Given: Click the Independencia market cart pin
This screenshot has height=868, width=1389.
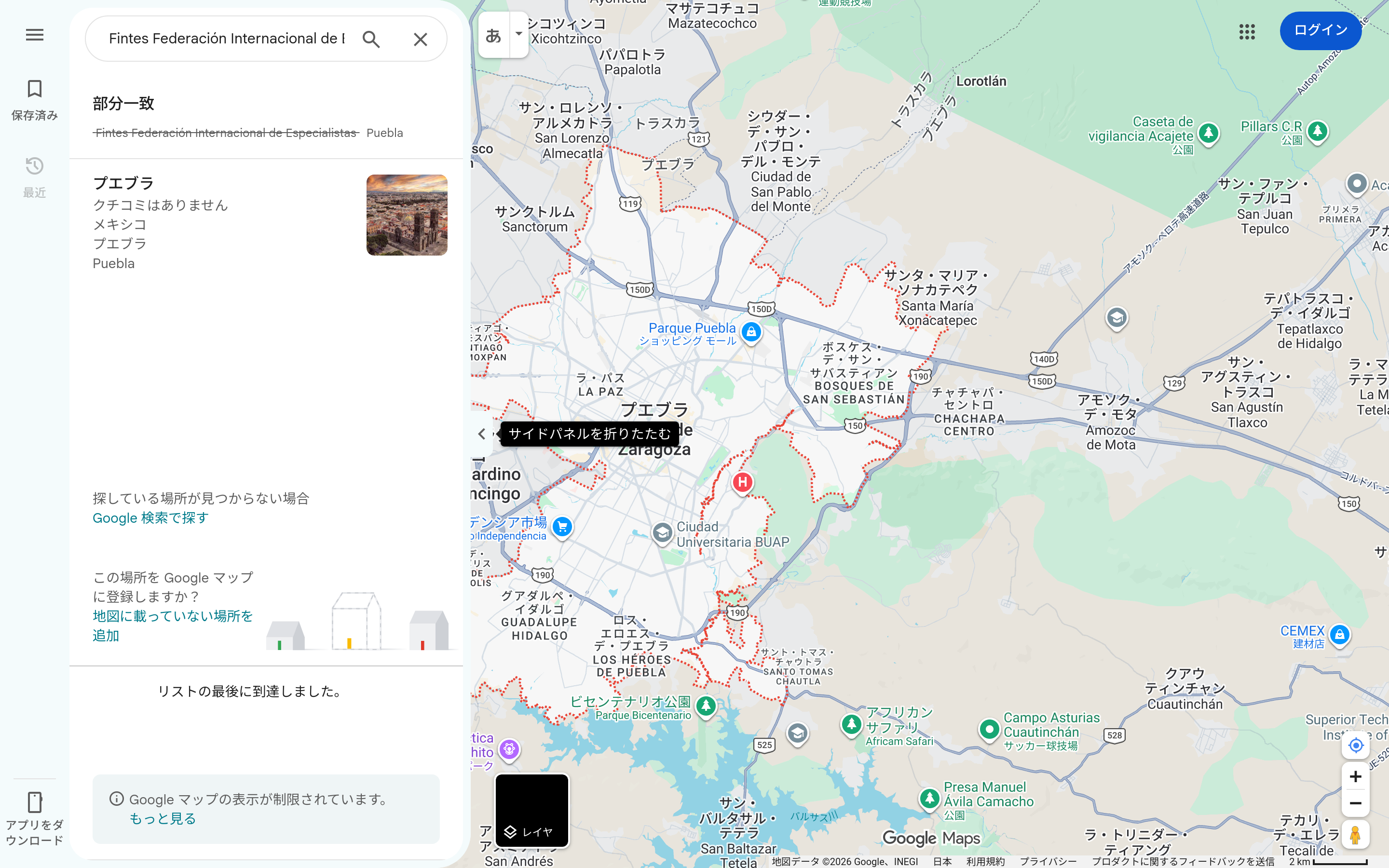Looking at the screenshot, I should click(562, 527).
